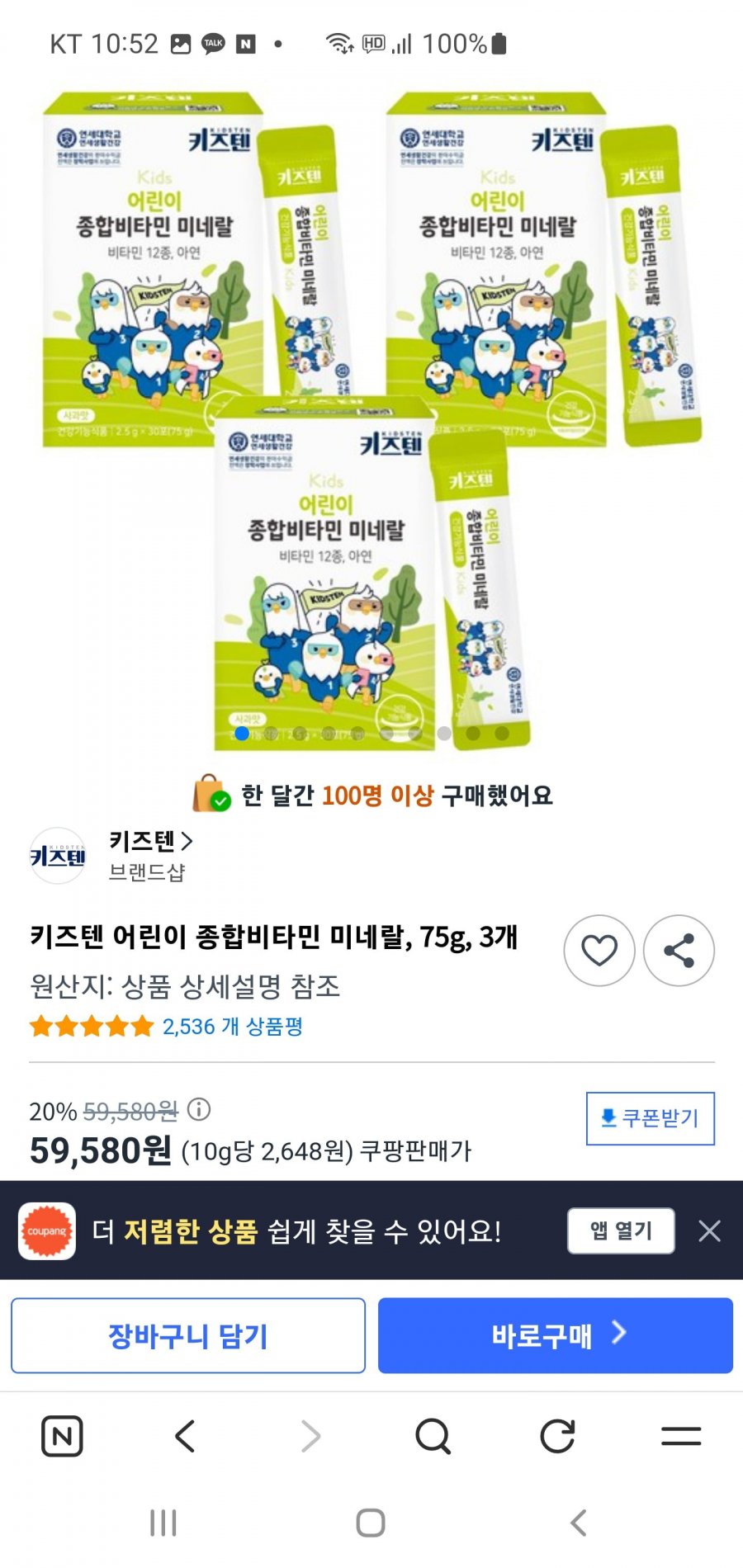Go back with browser back arrow

(186, 1436)
